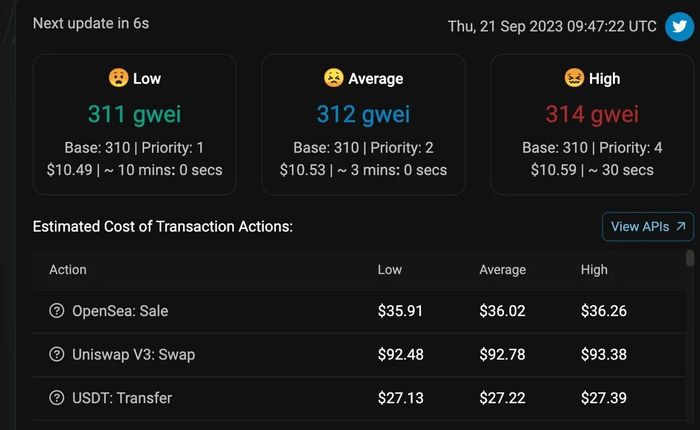Click the help icon beside Uniswap V3: Swap
The width and height of the screenshot is (700, 430).
pyautogui.click(x=57, y=354)
